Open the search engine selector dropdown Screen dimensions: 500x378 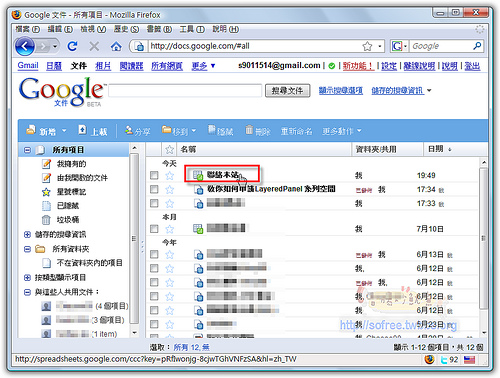(405, 46)
